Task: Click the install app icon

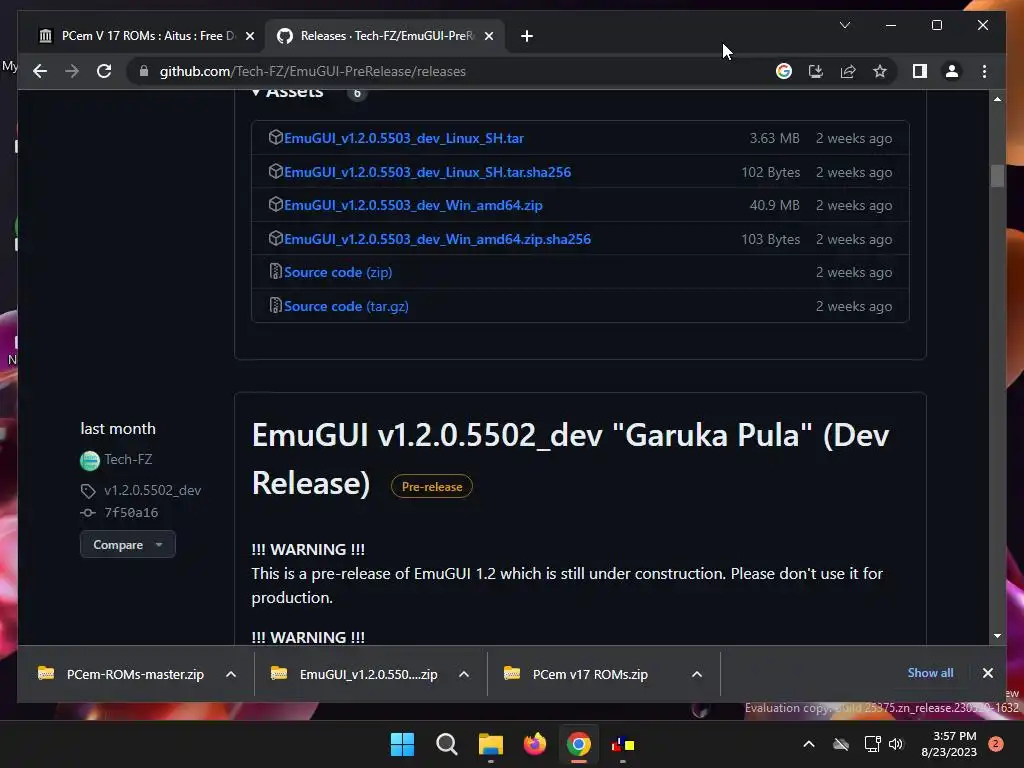Action: click(816, 71)
